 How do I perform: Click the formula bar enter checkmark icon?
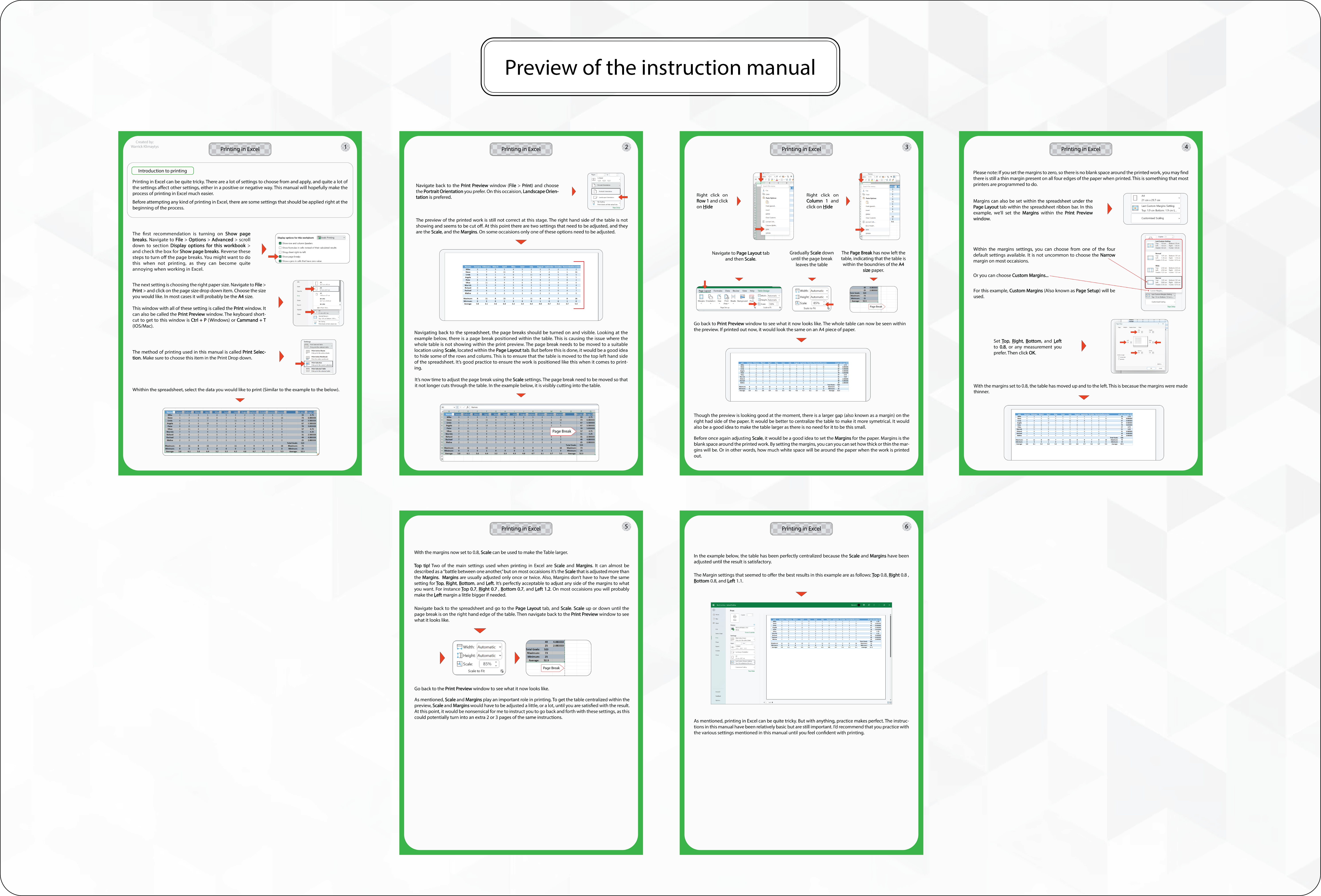pos(464,407)
